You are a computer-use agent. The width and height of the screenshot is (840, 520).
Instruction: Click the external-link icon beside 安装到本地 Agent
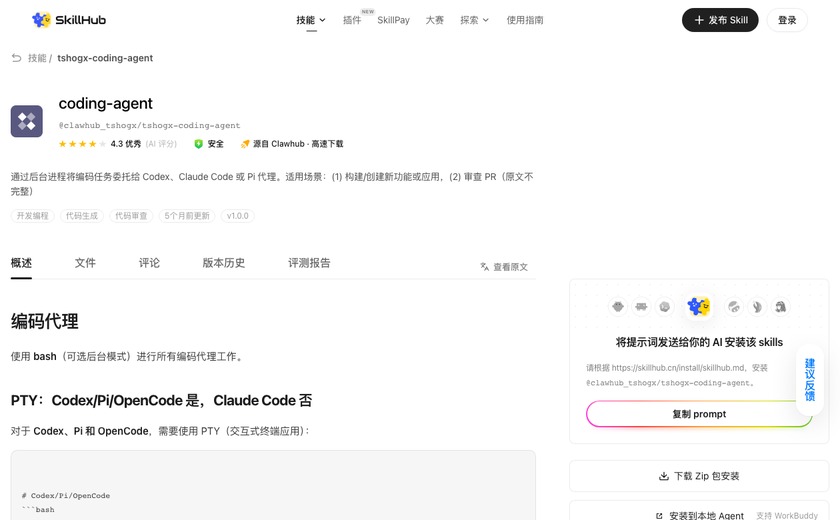coord(659,516)
